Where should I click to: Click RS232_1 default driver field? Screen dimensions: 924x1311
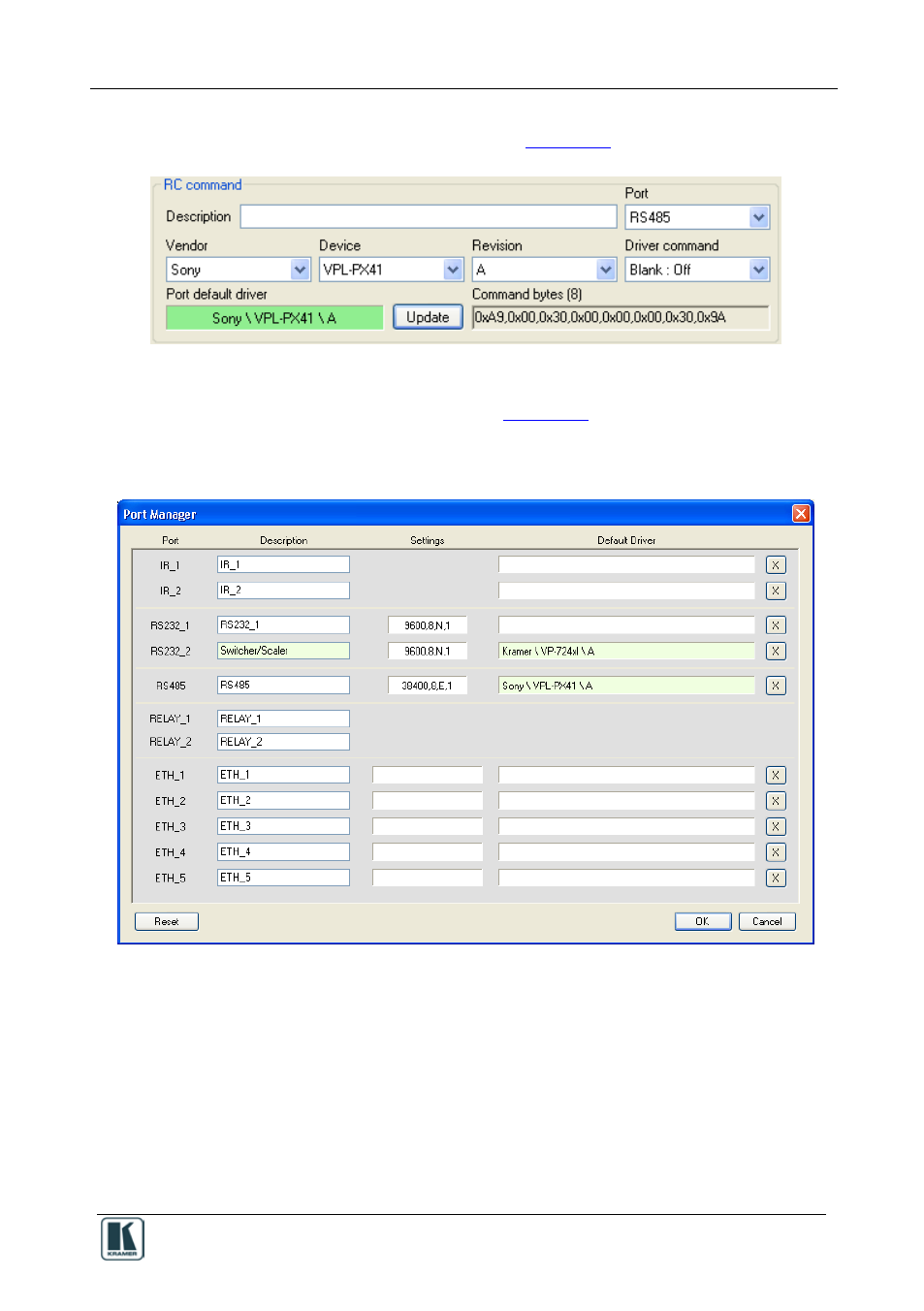626,624
